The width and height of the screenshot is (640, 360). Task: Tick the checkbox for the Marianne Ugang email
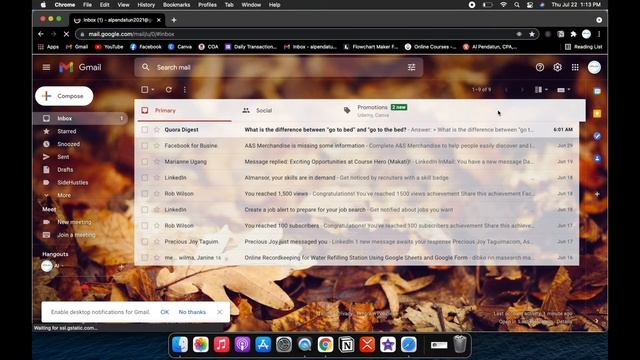click(145, 162)
